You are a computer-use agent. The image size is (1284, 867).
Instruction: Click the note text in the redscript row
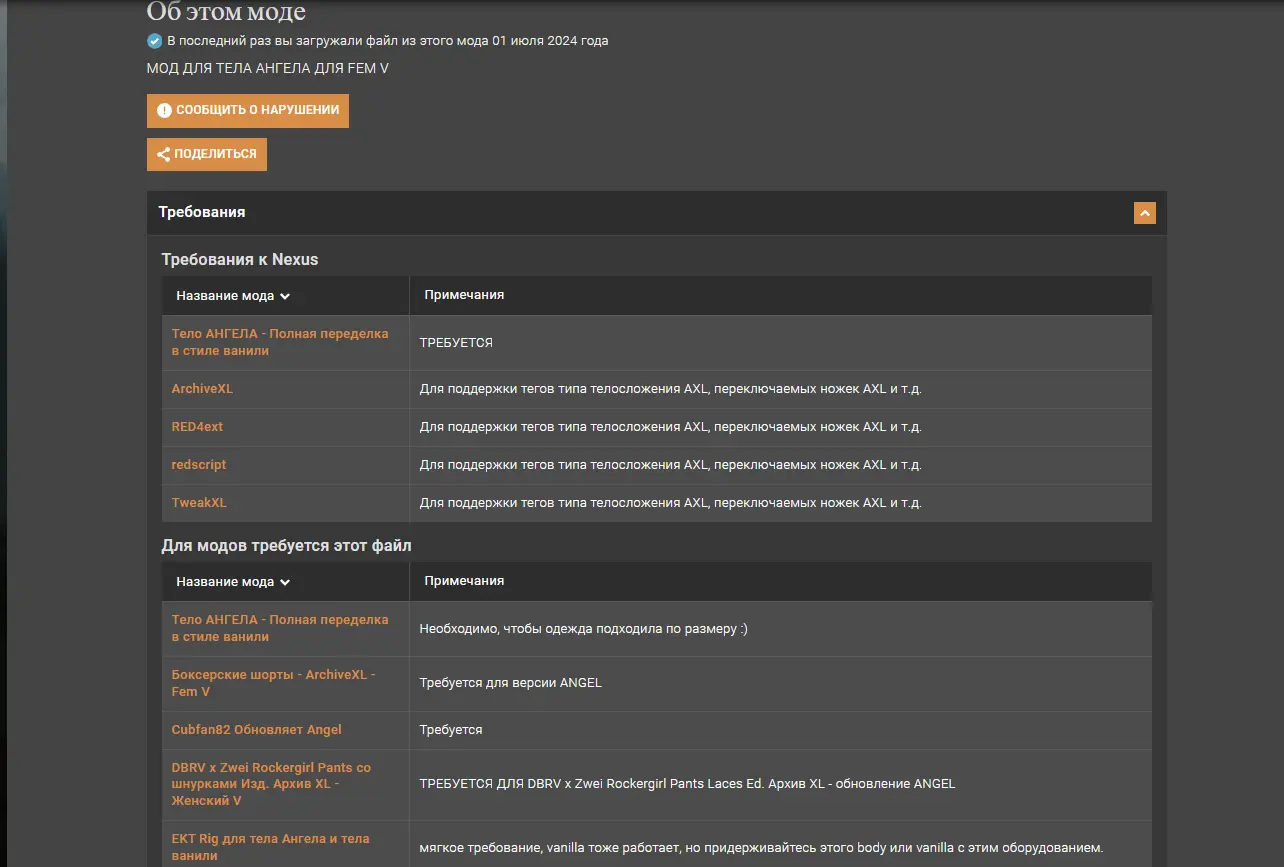[670, 465]
